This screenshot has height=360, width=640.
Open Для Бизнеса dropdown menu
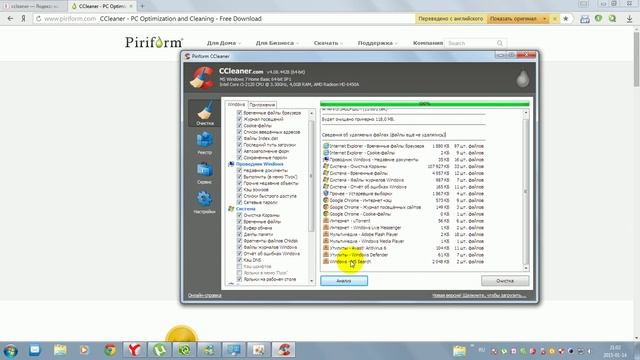click(x=277, y=43)
